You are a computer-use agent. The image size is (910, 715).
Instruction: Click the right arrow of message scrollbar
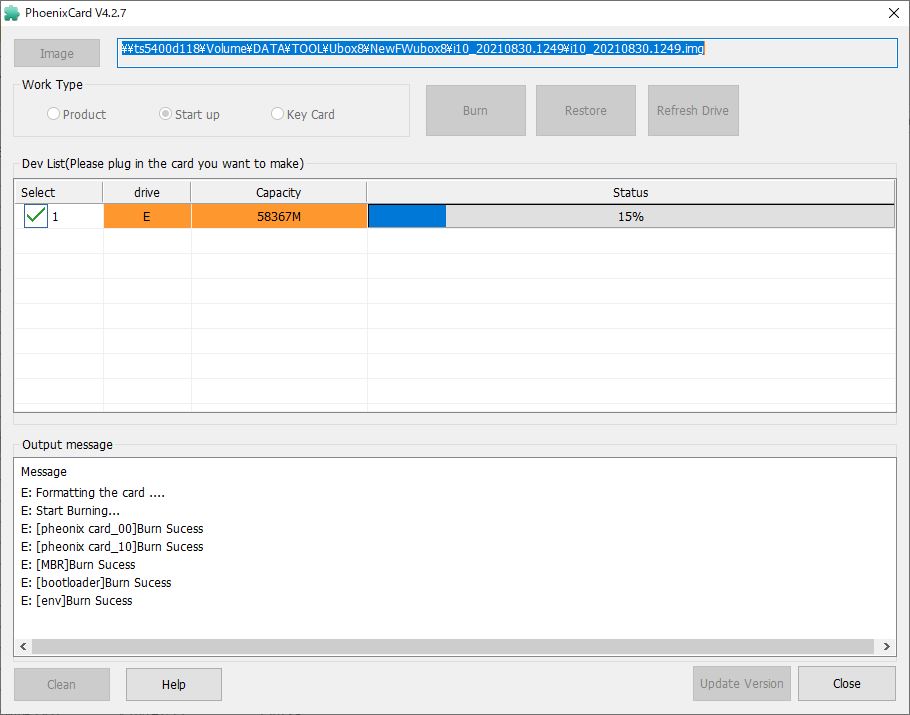[886, 647]
